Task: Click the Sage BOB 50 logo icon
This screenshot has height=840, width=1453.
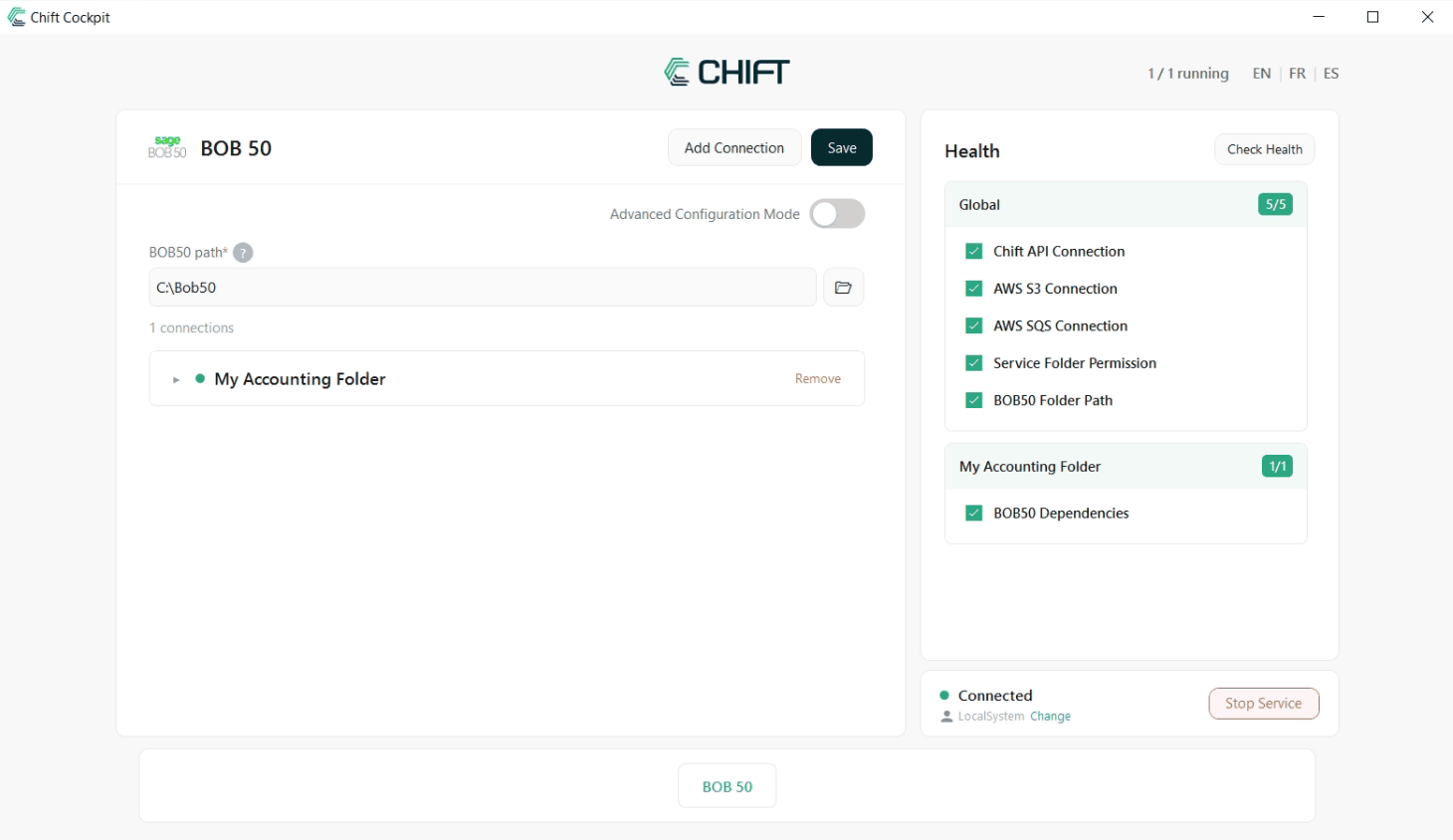Action: (167, 147)
